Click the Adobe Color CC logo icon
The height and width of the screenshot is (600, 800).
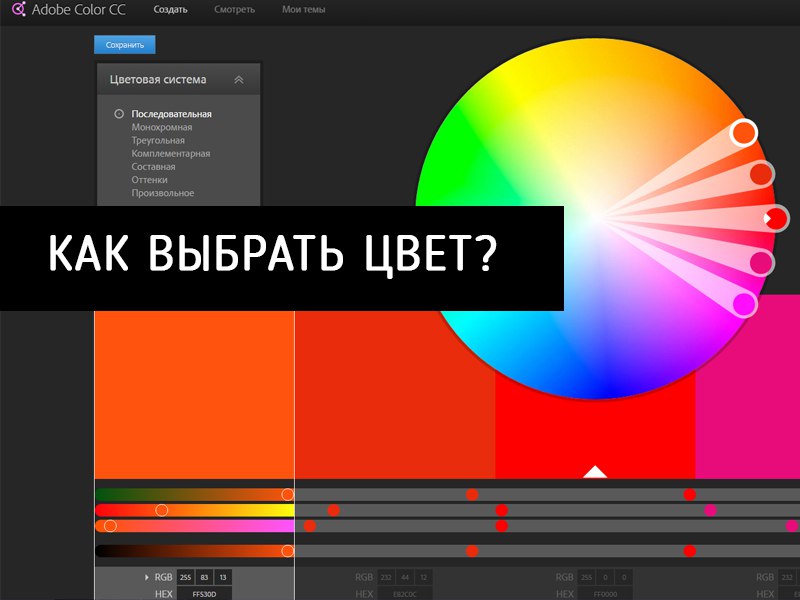coord(18,10)
